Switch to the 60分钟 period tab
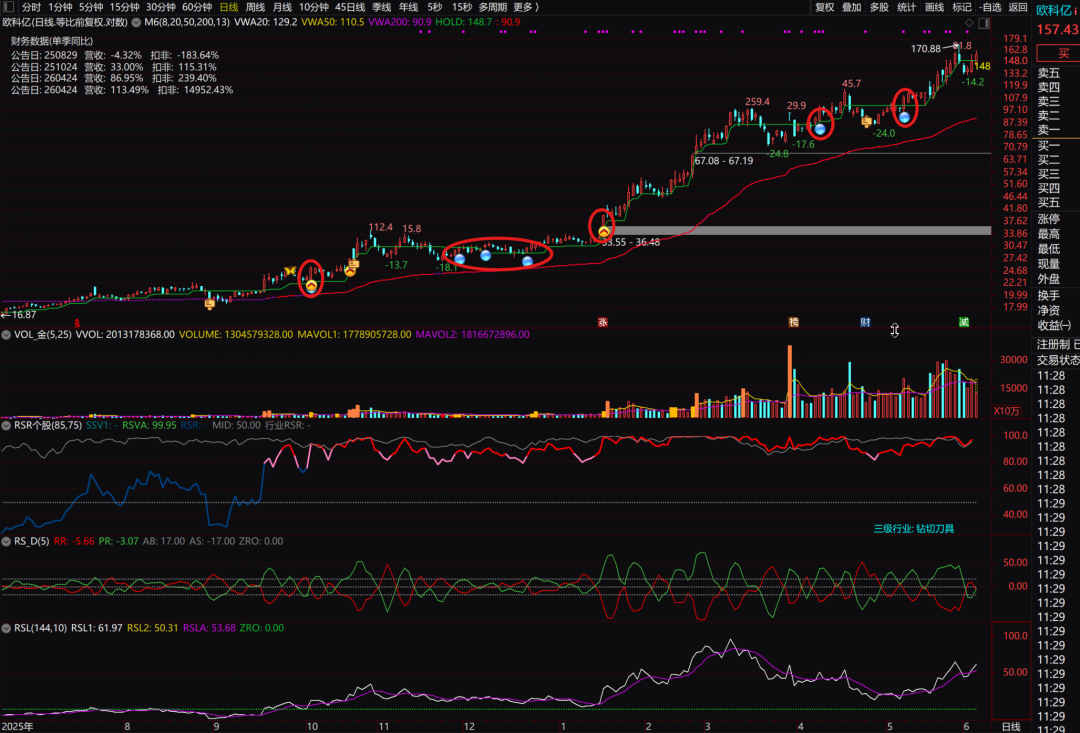This screenshot has width=1080, height=733. (196, 7)
